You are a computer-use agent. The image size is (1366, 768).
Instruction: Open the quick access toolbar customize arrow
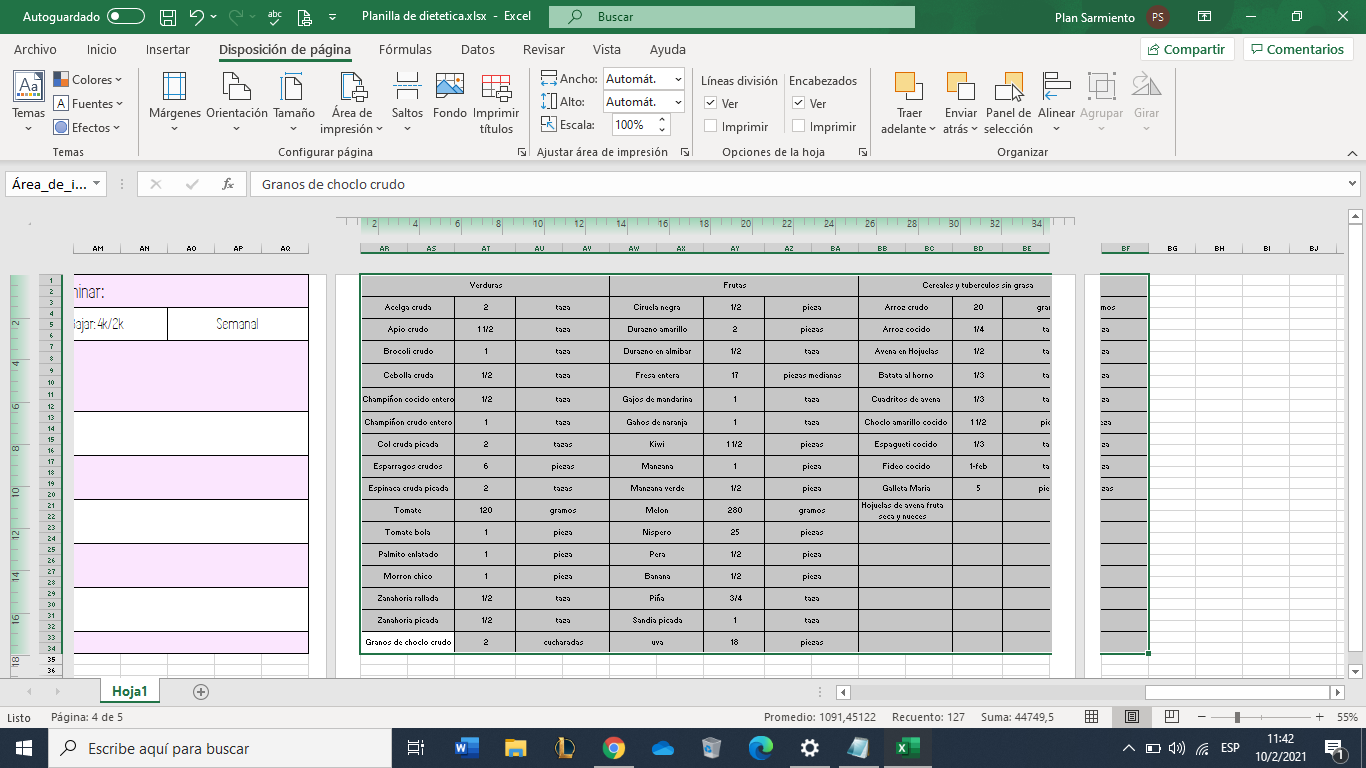(331, 17)
